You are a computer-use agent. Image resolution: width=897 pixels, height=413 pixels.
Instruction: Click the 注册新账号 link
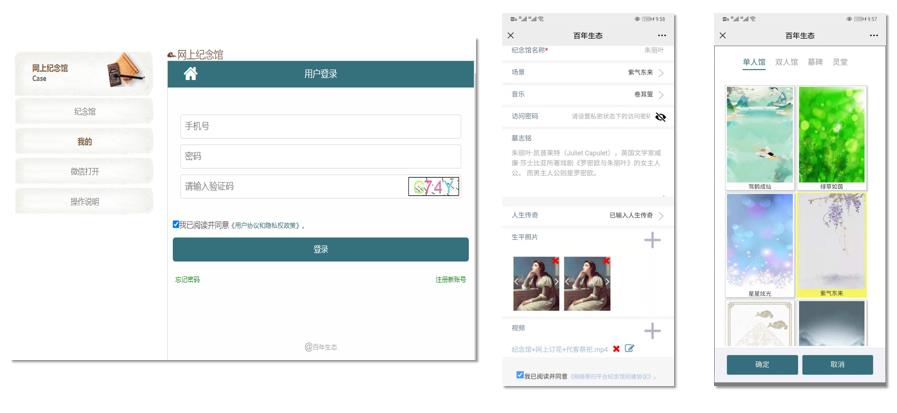tap(450, 280)
